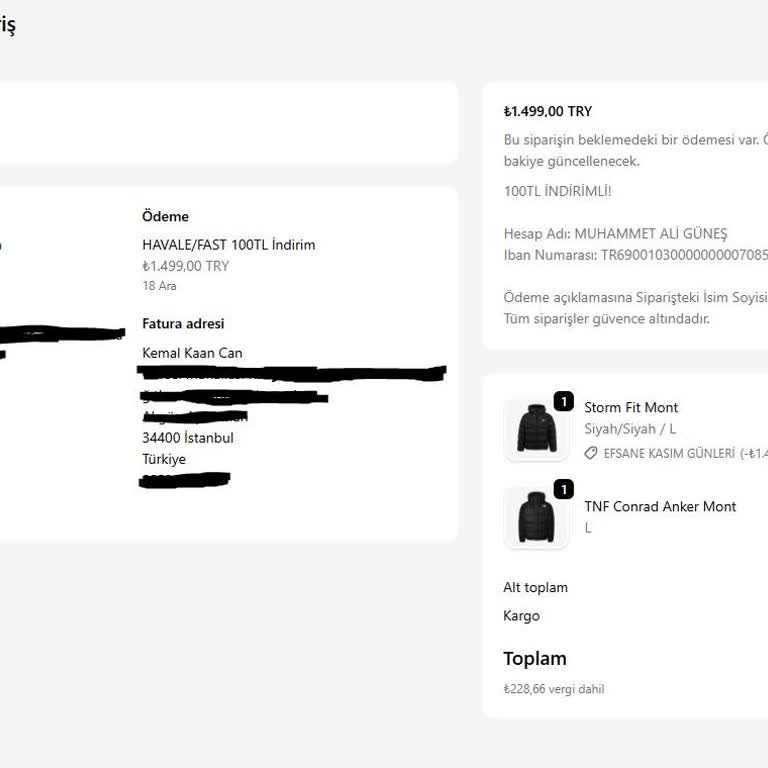This screenshot has height=768, width=768.
Task: Click the Storm Fit Mont jacket thumbnail
Action: coord(536,431)
